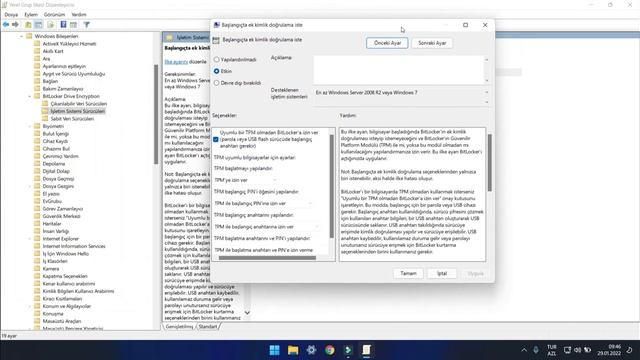Image resolution: width=640 pixels, height=360 pixels.
Task: Expand the 'Internet Explorer' tree node
Action: 29,239
